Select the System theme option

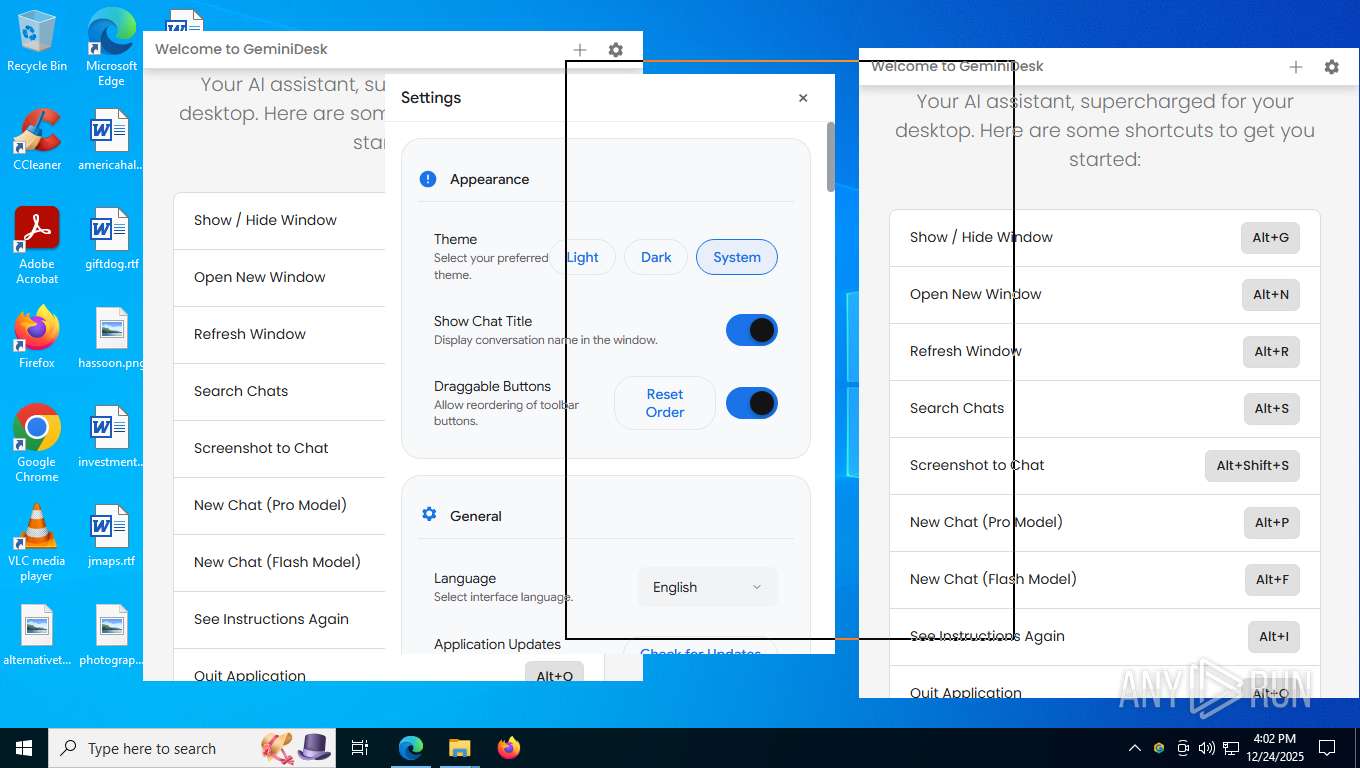tap(737, 257)
